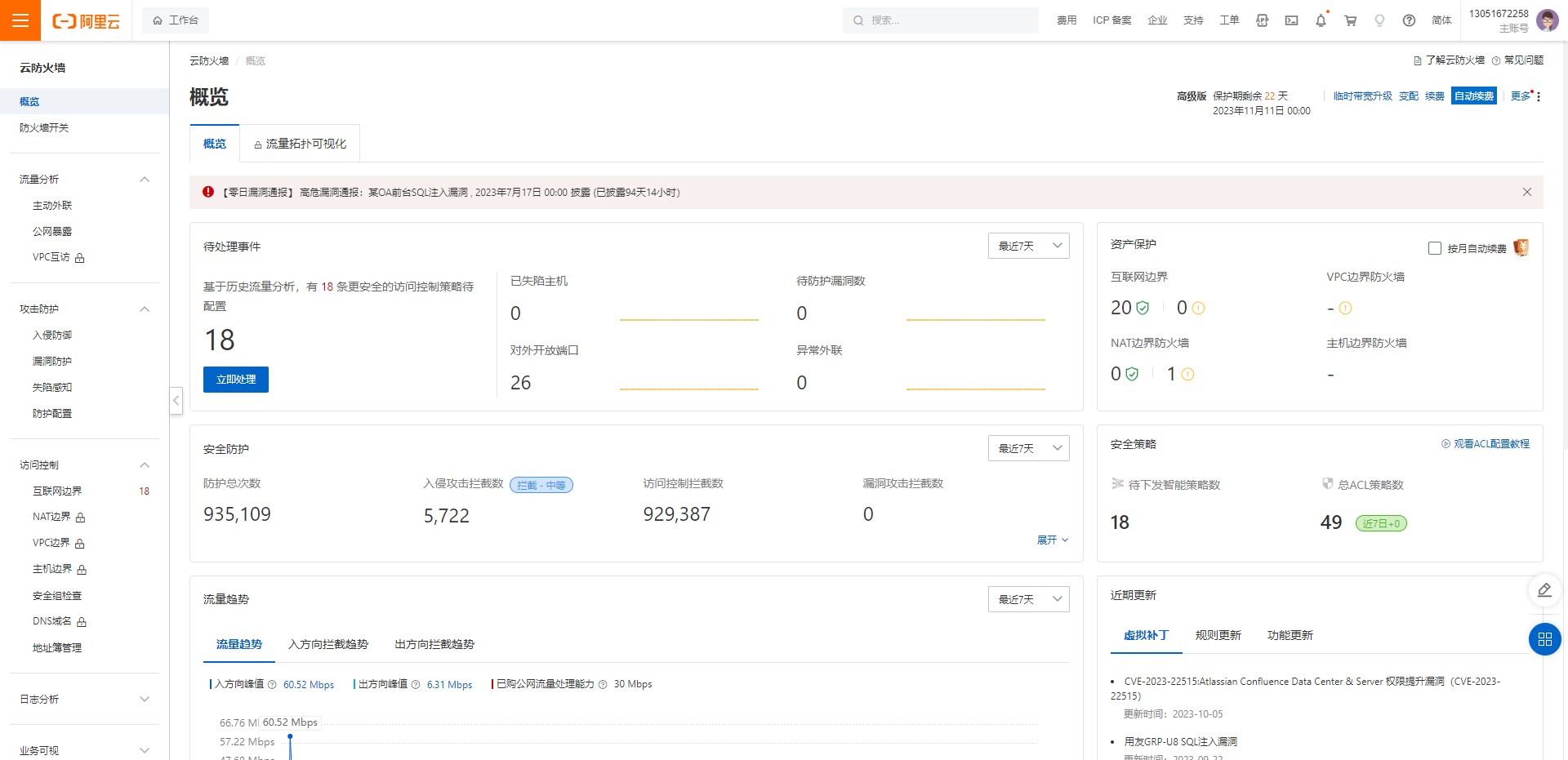Screen dimensions: 1568x760
Task: Open 最近7天 dropdown in 安全防护 panel
Action: click(1028, 448)
